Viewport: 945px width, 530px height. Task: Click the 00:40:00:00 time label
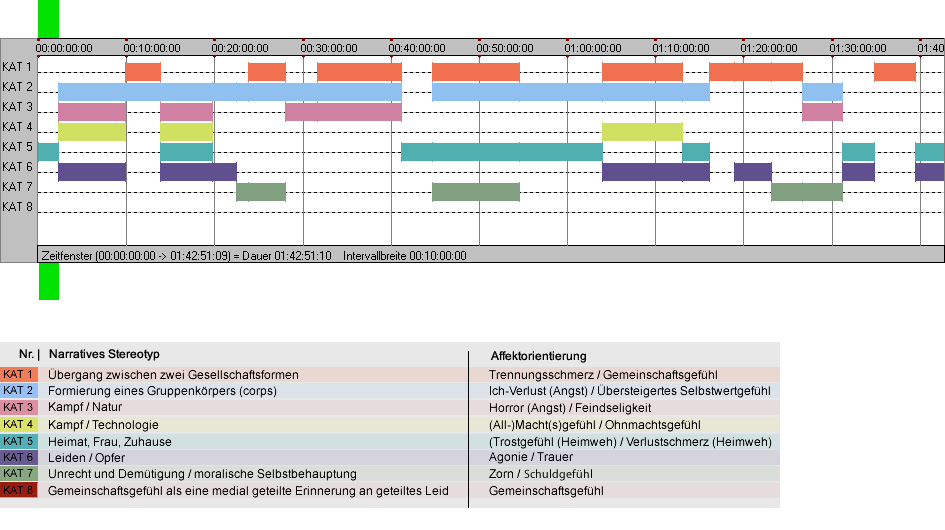[417, 48]
